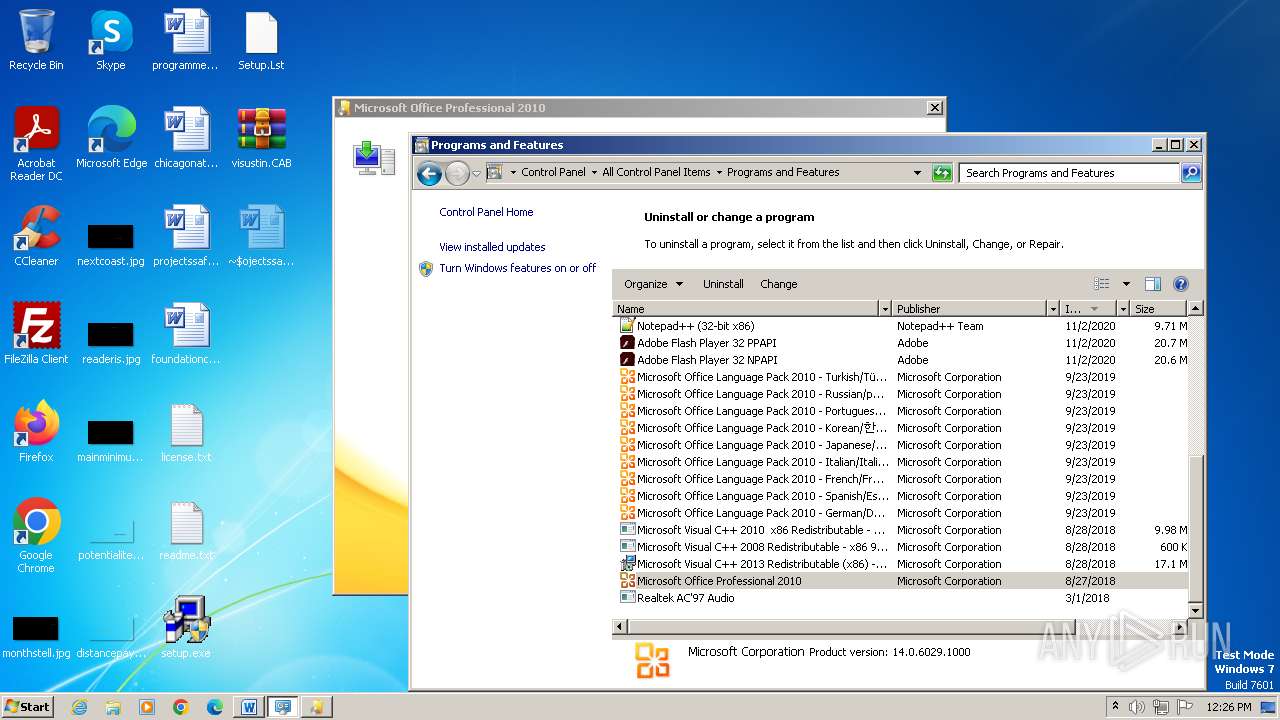Select visustin.CAB archive file

click(x=261, y=137)
